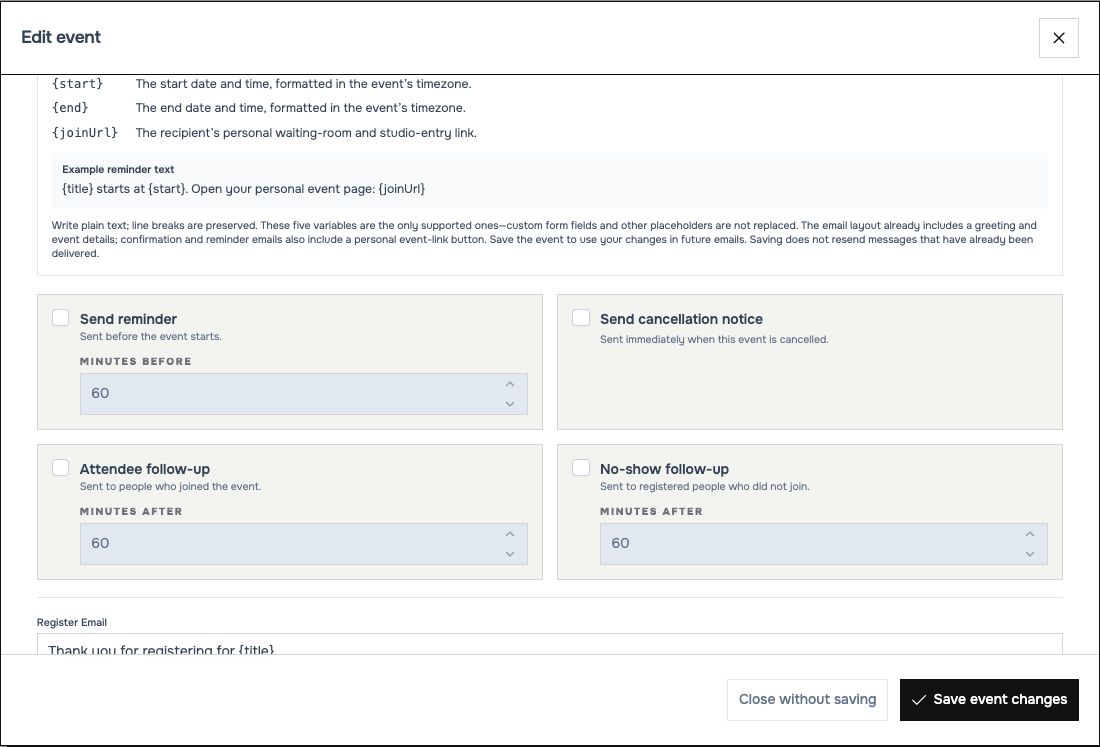Click the attendee Minutes After input field
1100x747 pixels.
coord(304,544)
